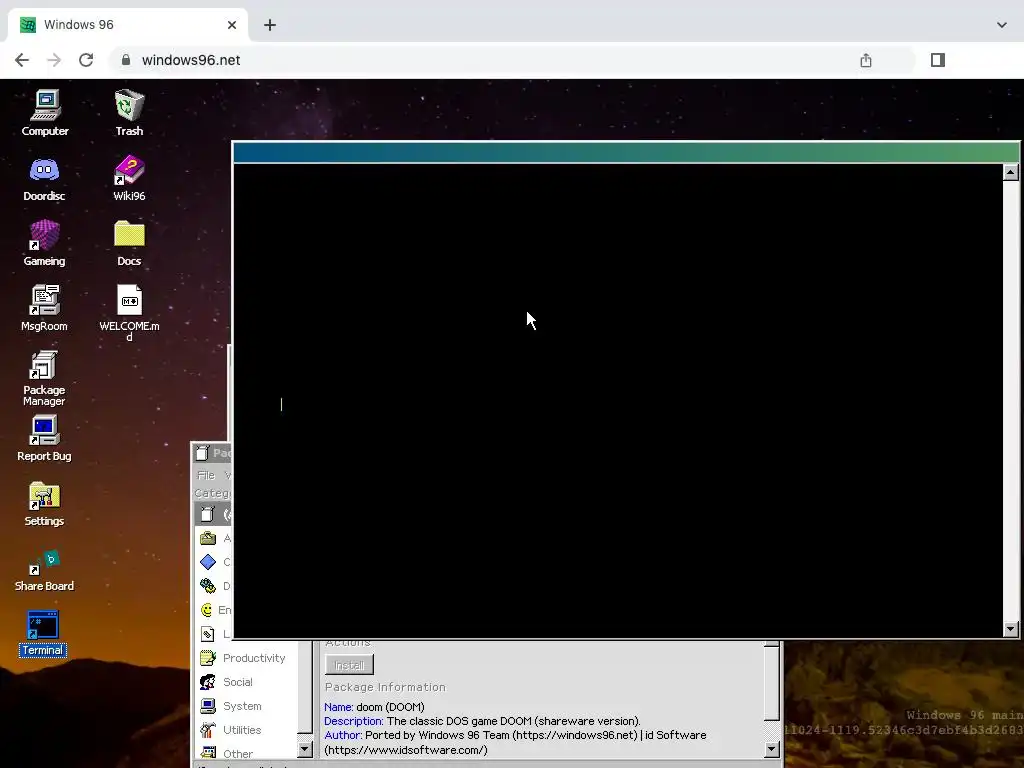
Task: Open the Gameing shortcut icon
Action: (44, 243)
